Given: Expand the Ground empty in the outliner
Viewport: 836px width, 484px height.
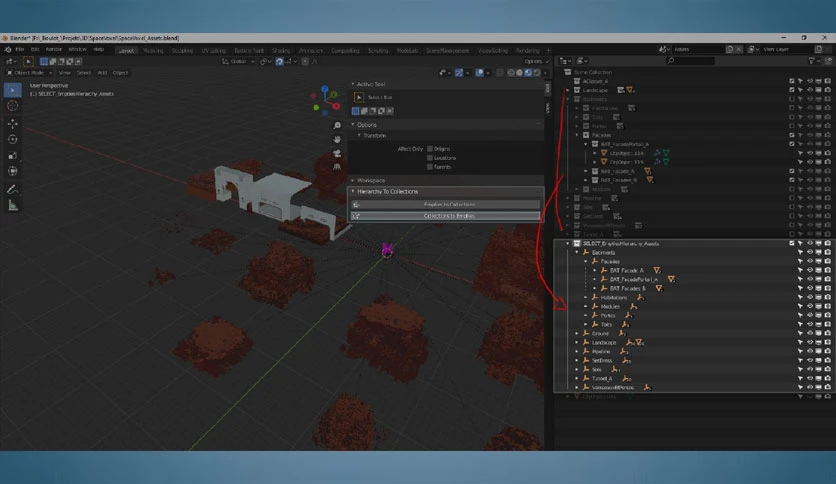Looking at the screenshot, I should pyautogui.click(x=577, y=334).
